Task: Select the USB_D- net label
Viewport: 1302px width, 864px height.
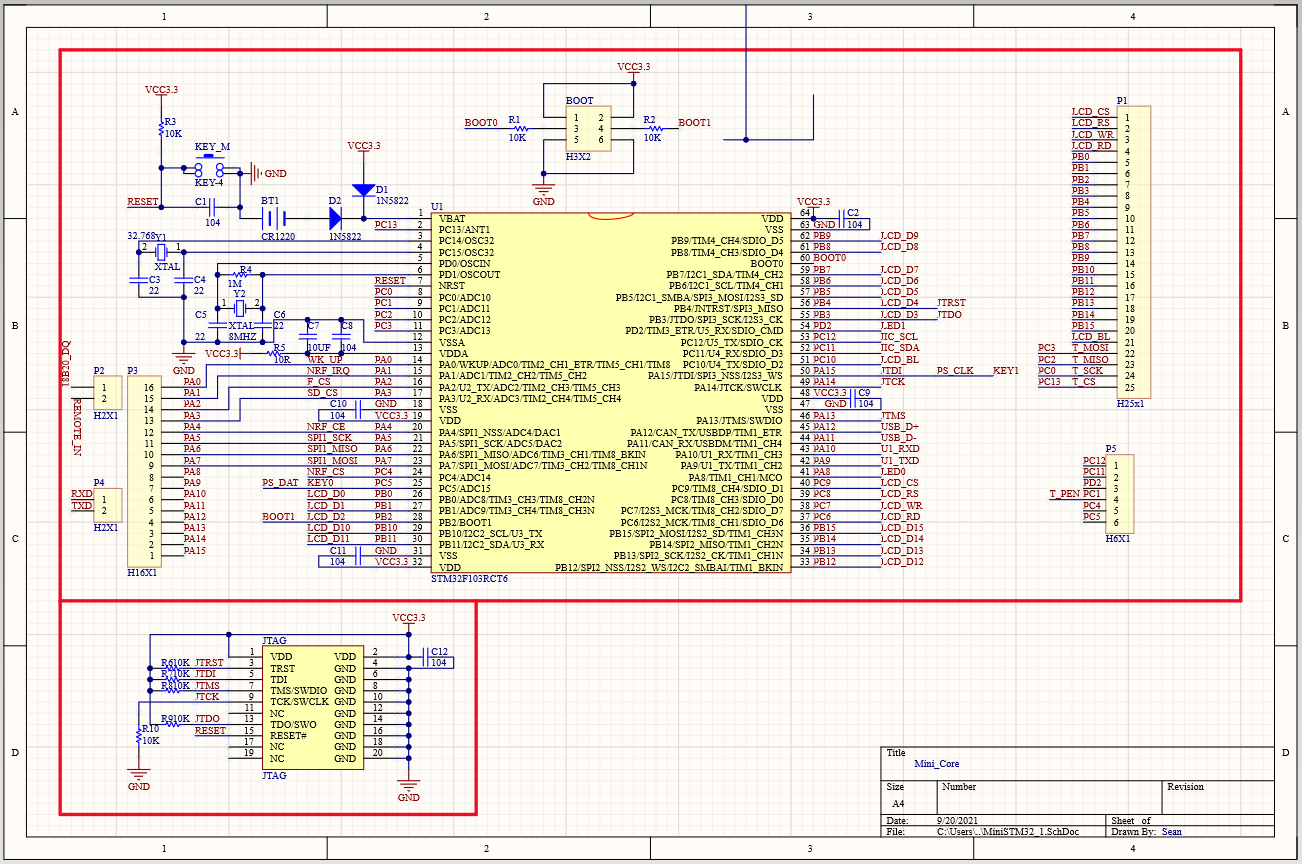Action: 899,438
